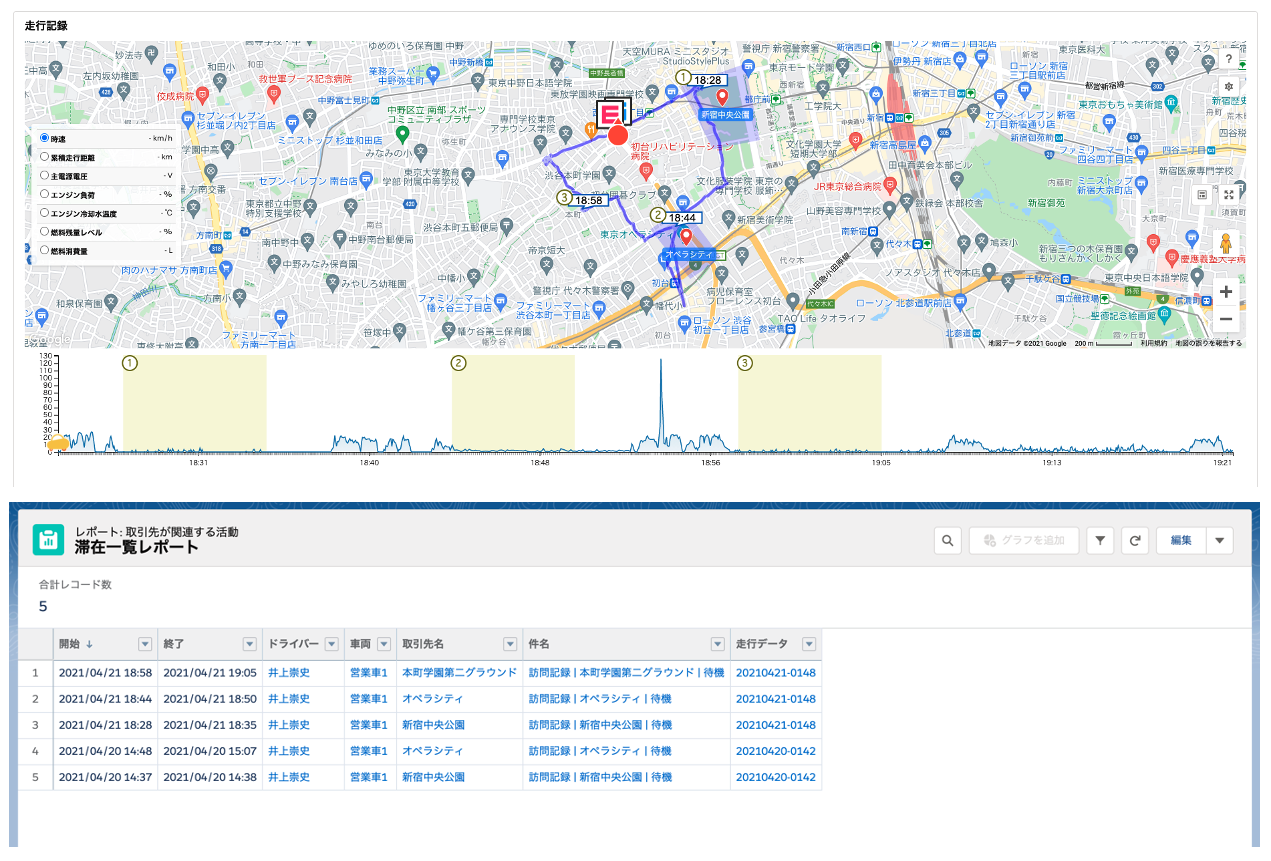Open the 利用規約 link on the map
This screenshot has height=861, width=1271.
coord(1154,343)
